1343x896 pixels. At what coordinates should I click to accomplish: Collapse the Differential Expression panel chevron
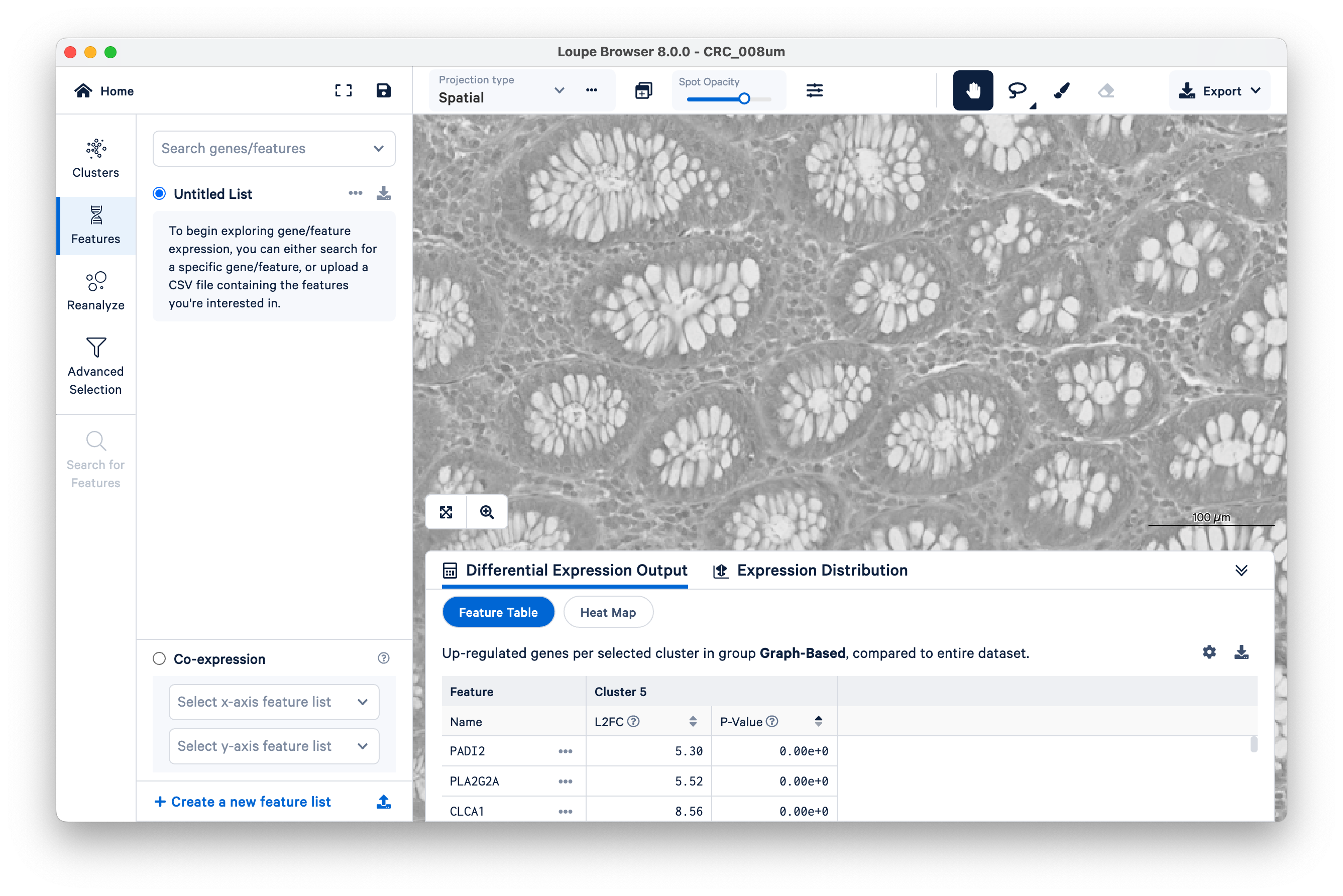(x=1241, y=570)
